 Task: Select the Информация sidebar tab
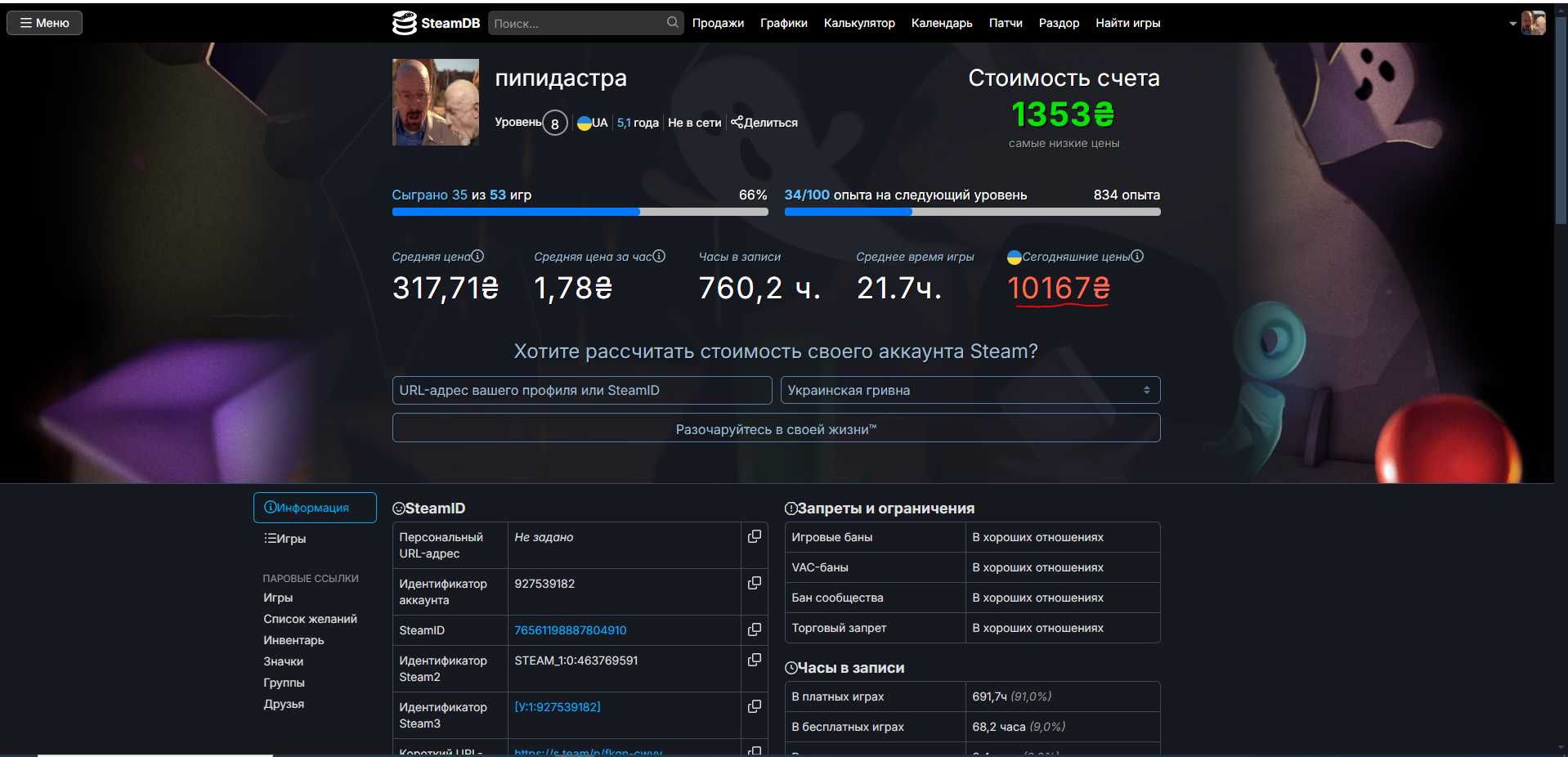(x=315, y=508)
